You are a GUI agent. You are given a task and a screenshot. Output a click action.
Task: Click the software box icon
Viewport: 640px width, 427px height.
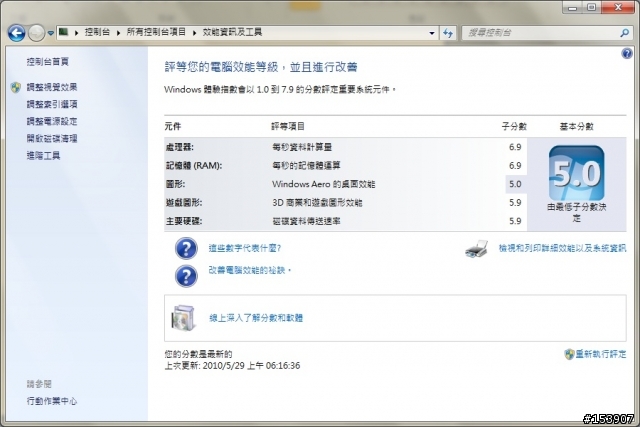pyautogui.click(x=183, y=318)
